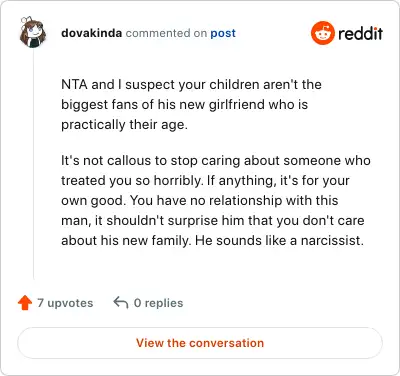Click the line beginning "man, it shouldn't surprise"
Viewport: 400px width, 376px height.
click(213, 221)
